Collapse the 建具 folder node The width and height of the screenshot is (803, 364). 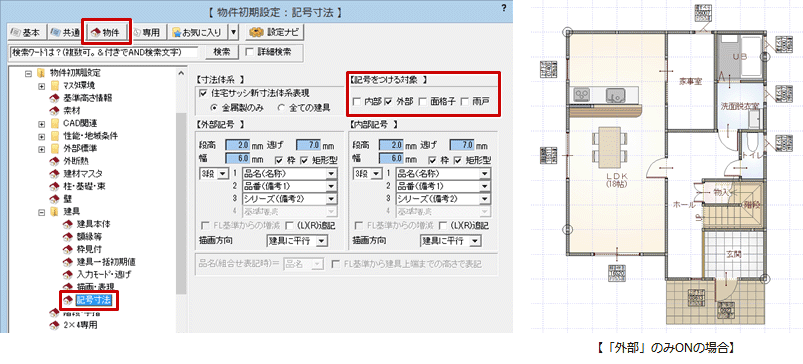tap(42, 211)
